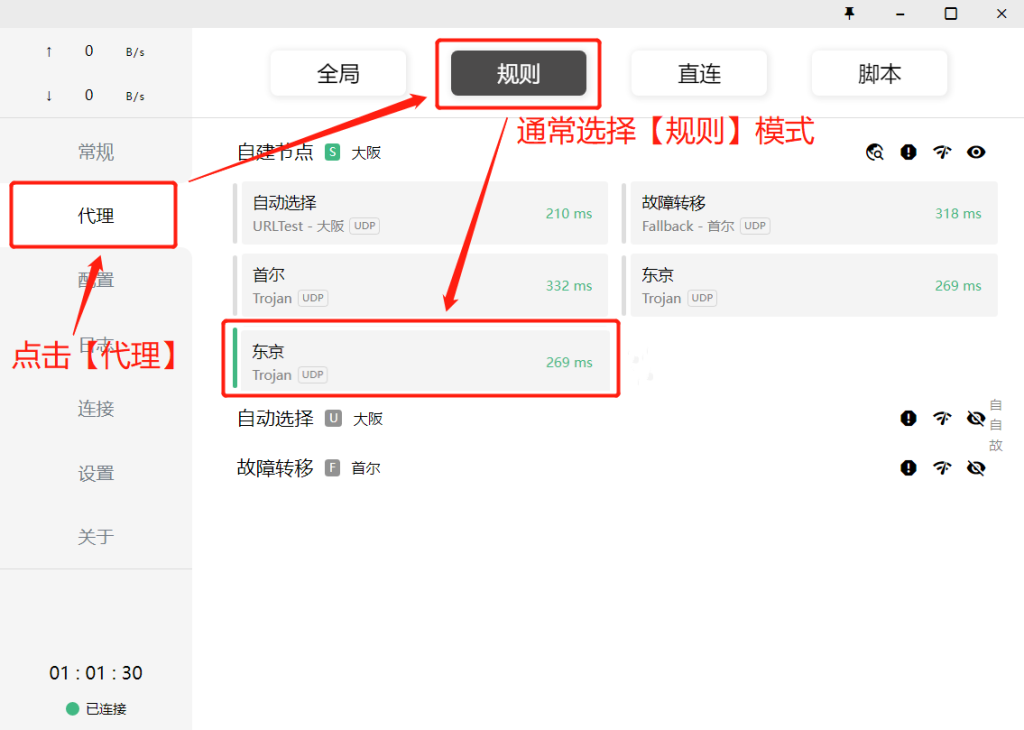Expand the 自动选择 proxy group header

(276, 418)
